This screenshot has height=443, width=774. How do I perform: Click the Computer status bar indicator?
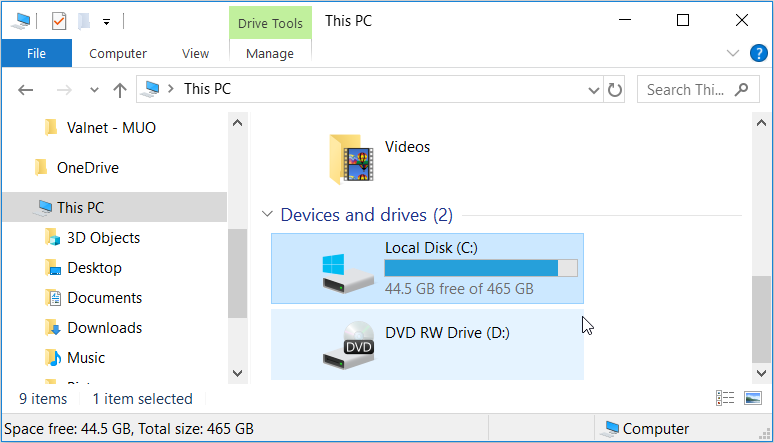tap(645, 429)
